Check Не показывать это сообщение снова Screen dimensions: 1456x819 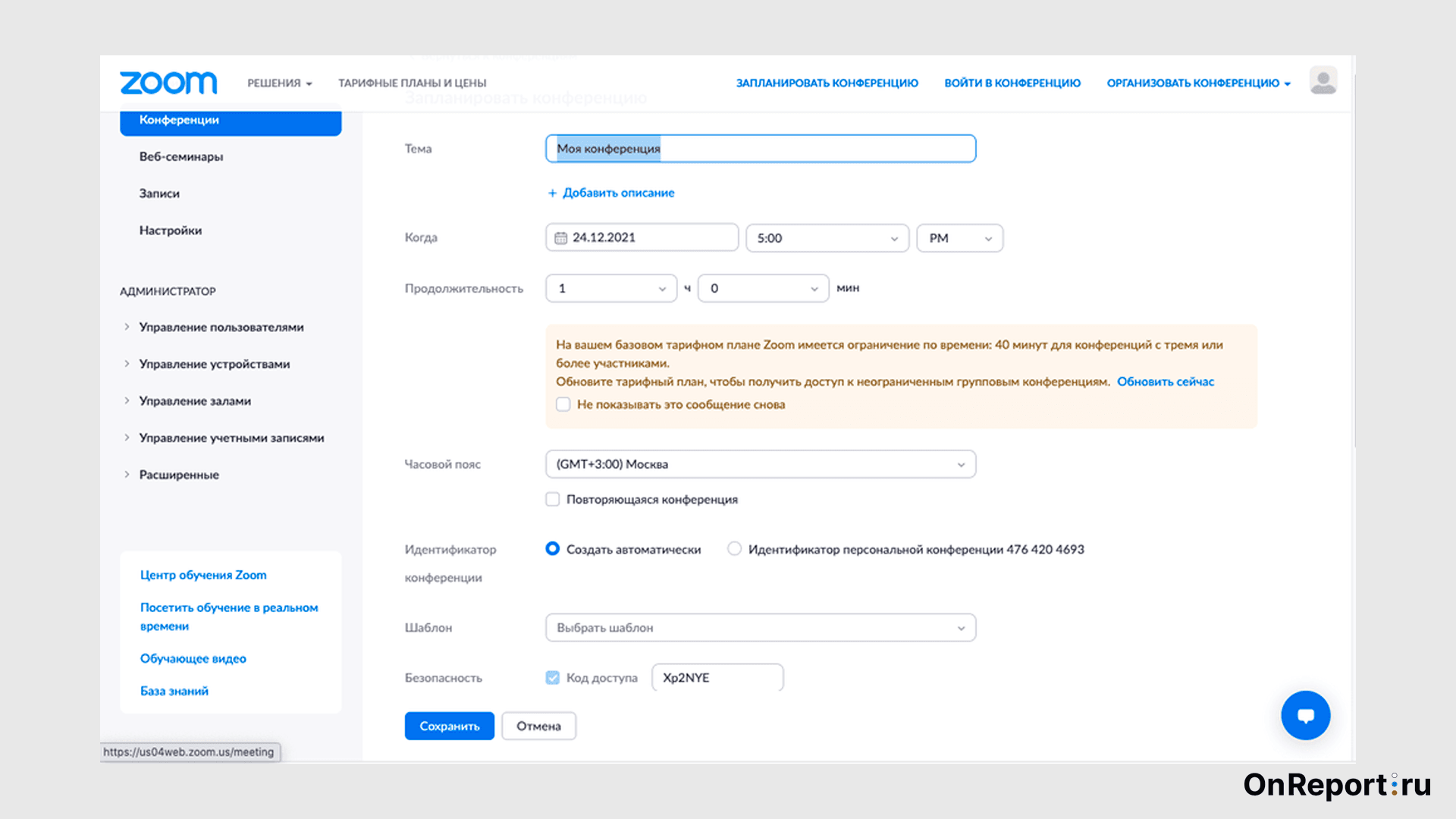(563, 405)
